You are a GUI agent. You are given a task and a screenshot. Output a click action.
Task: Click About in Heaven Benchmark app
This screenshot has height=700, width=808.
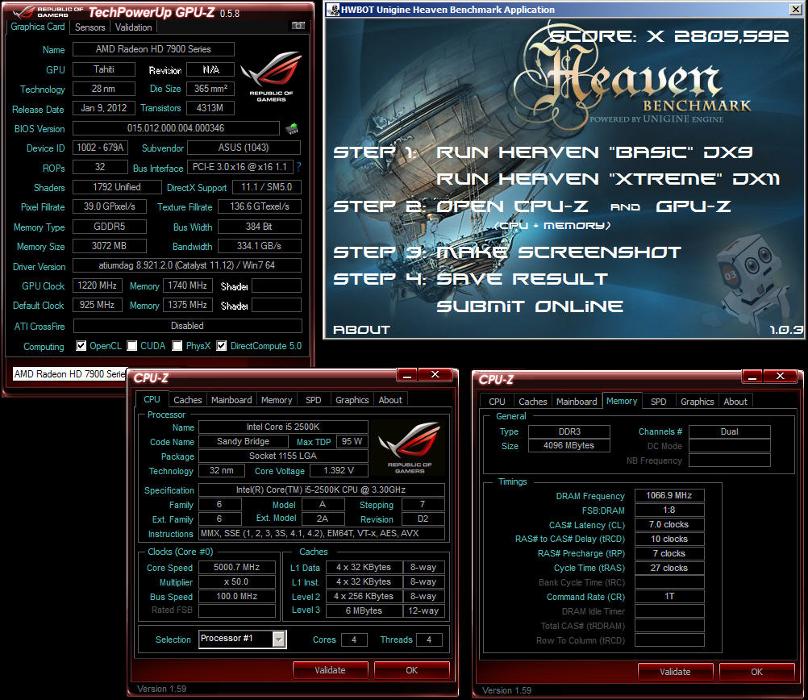click(361, 329)
